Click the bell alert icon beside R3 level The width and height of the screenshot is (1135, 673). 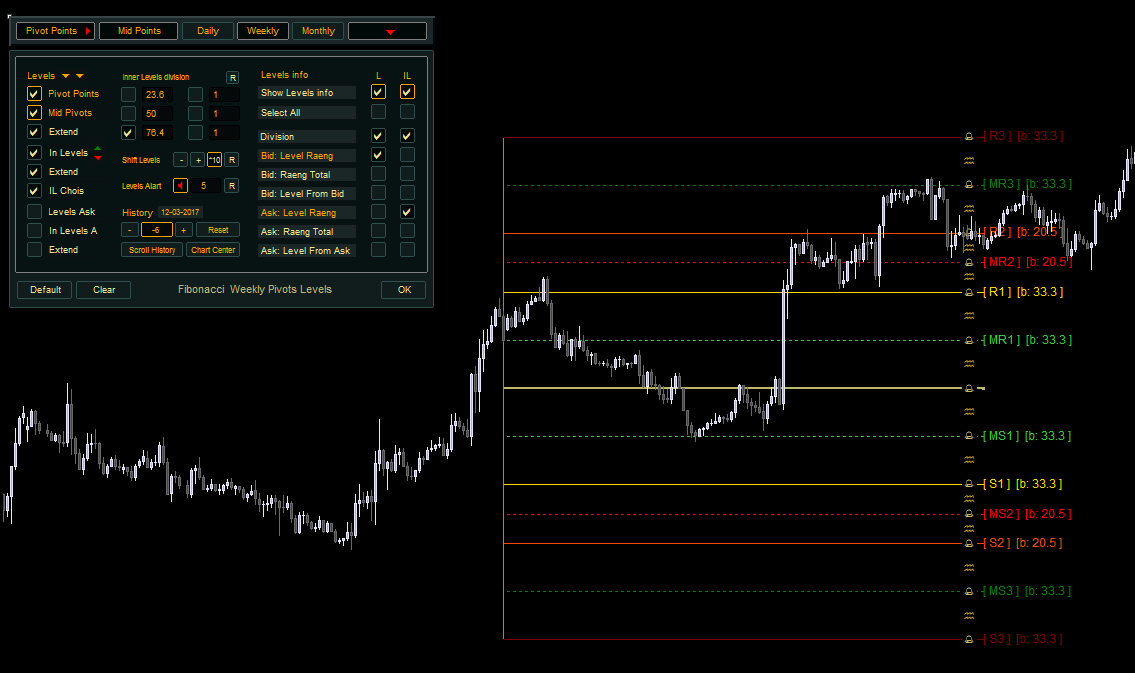click(968, 136)
